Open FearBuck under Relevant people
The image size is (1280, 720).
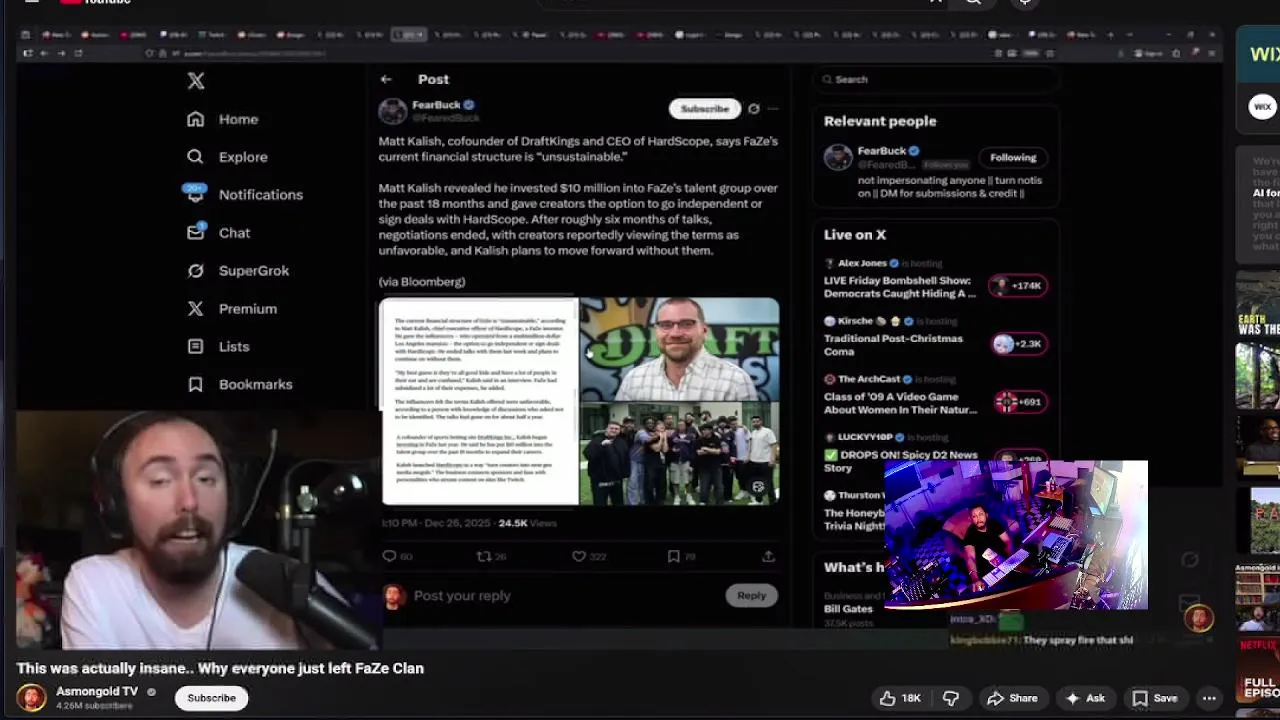881,151
